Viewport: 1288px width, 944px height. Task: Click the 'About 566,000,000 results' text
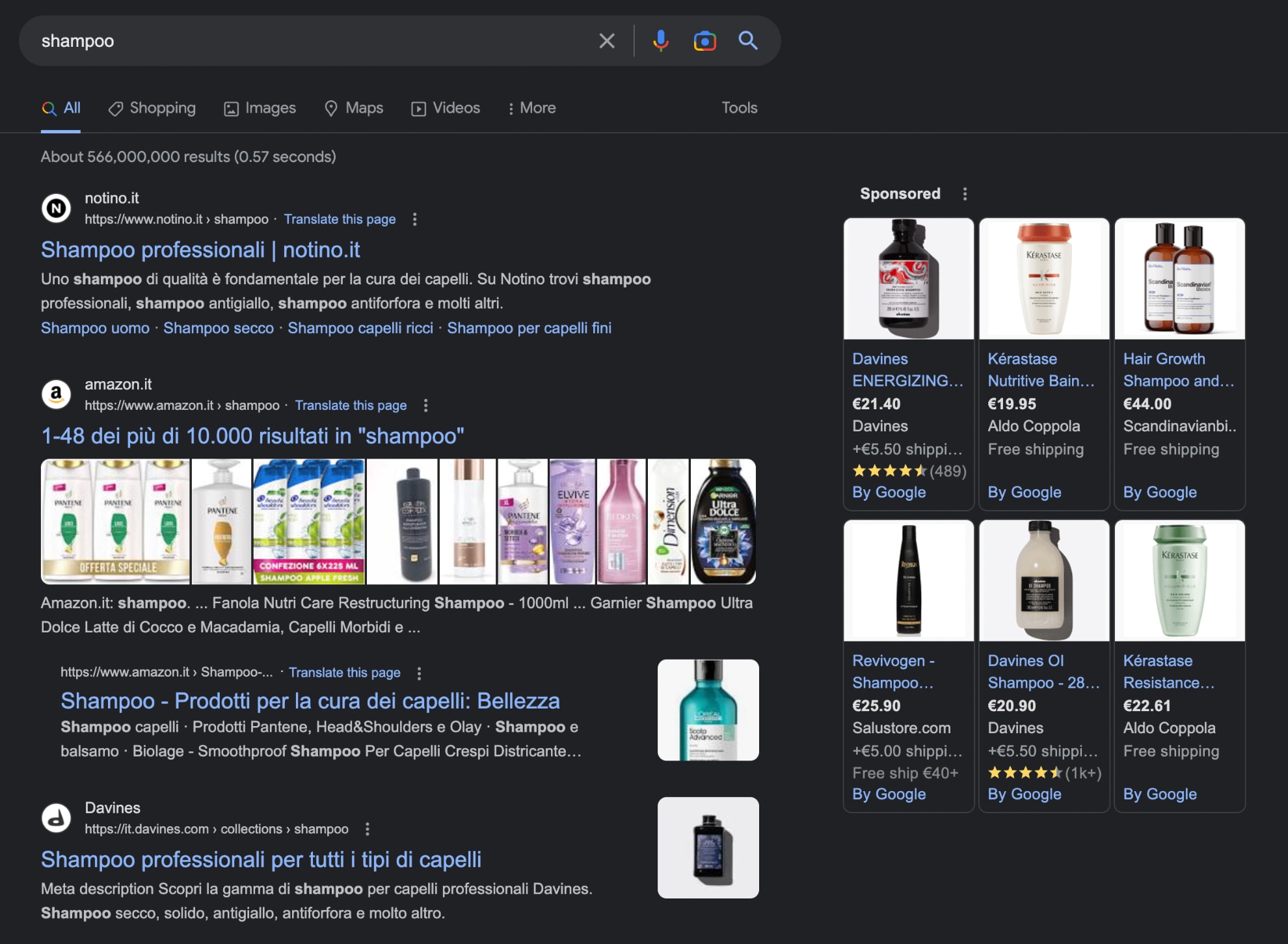point(188,157)
